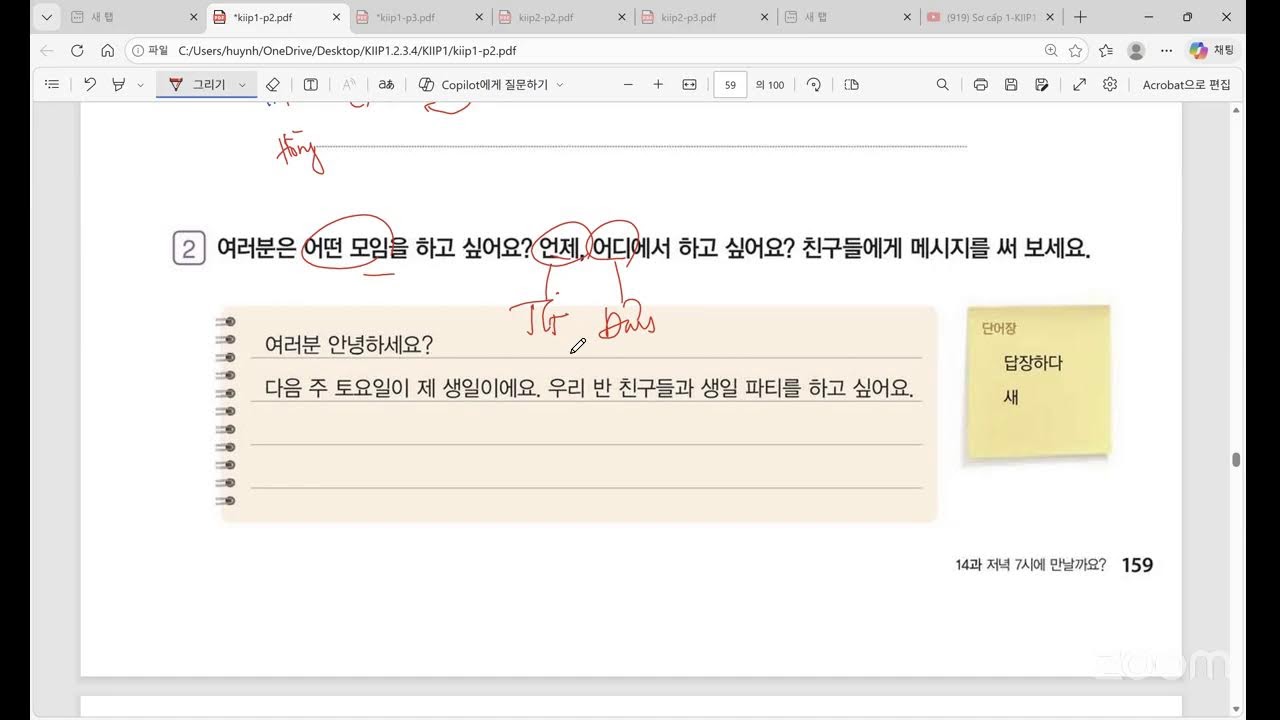
Task: Click the vertical scrollbar thumb
Action: pos(1236,459)
